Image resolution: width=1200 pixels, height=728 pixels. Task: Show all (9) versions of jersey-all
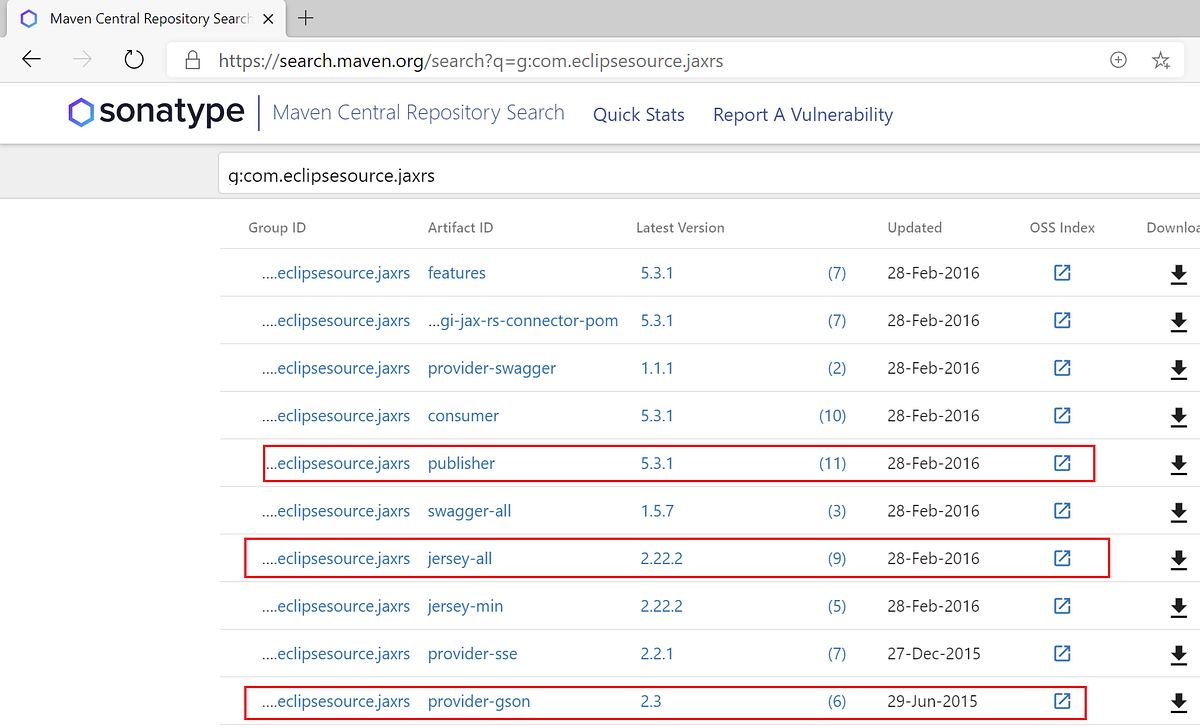(837, 558)
